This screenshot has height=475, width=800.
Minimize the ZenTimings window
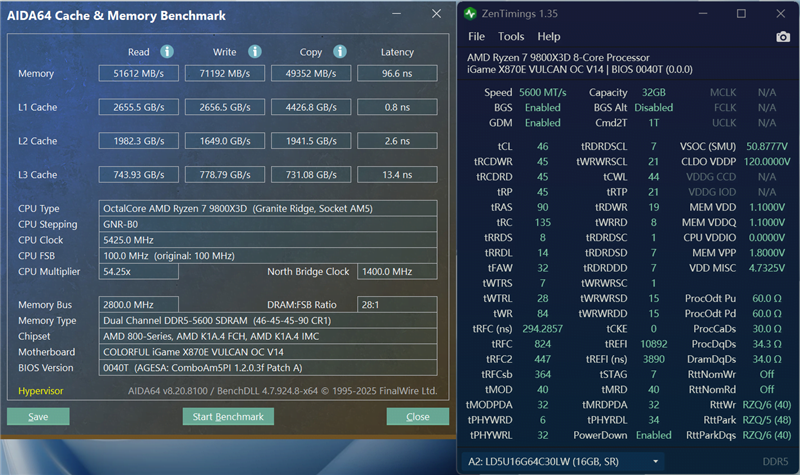pyautogui.click(x=703, y=14)
